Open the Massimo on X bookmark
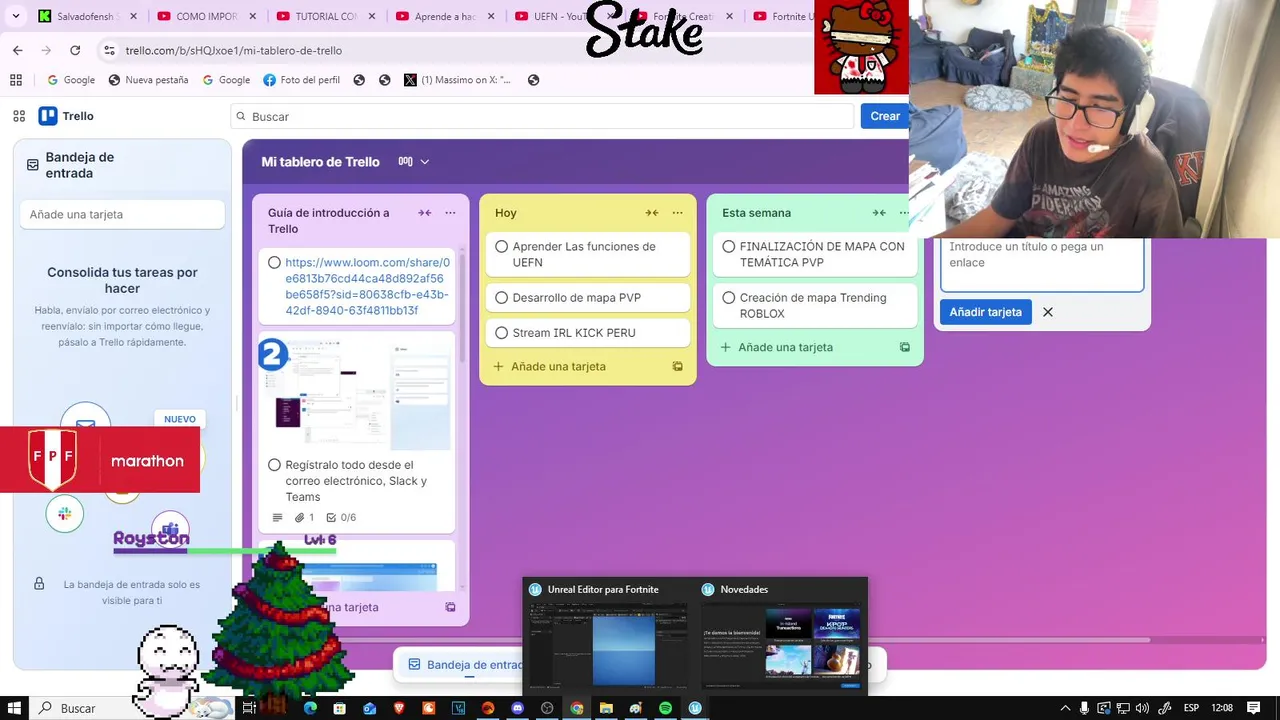Image resolution: width=1280 pixels, height=720 pixels. (459, 80)
